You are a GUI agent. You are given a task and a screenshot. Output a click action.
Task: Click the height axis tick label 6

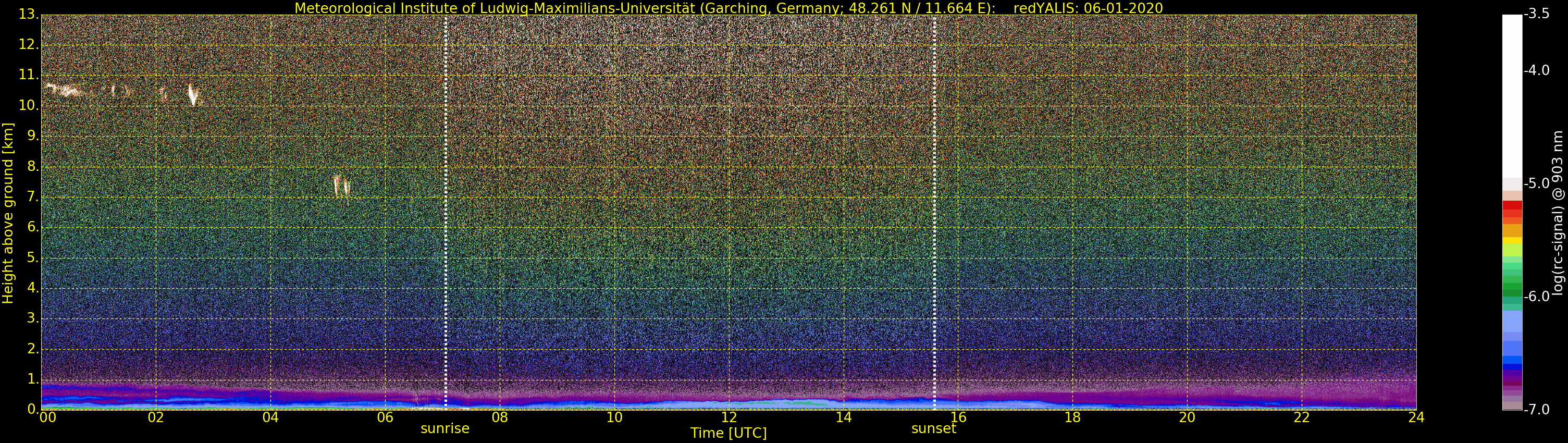pos(32,227)
